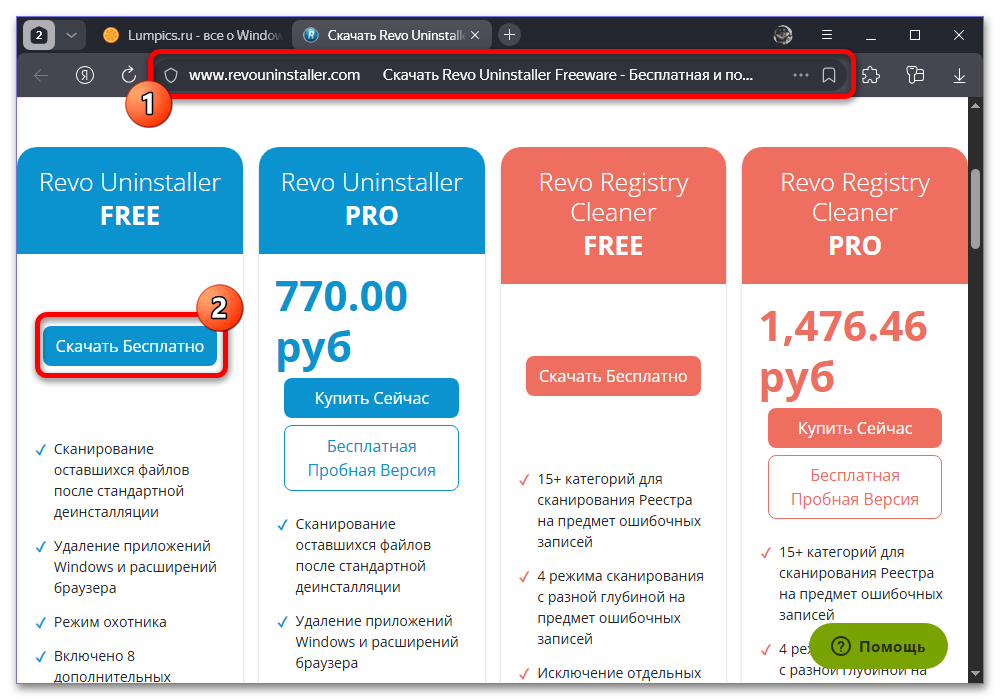Reload the current page
This screenshot has height=700, width=1000.
pyautogui.click(x=129, y=75)
